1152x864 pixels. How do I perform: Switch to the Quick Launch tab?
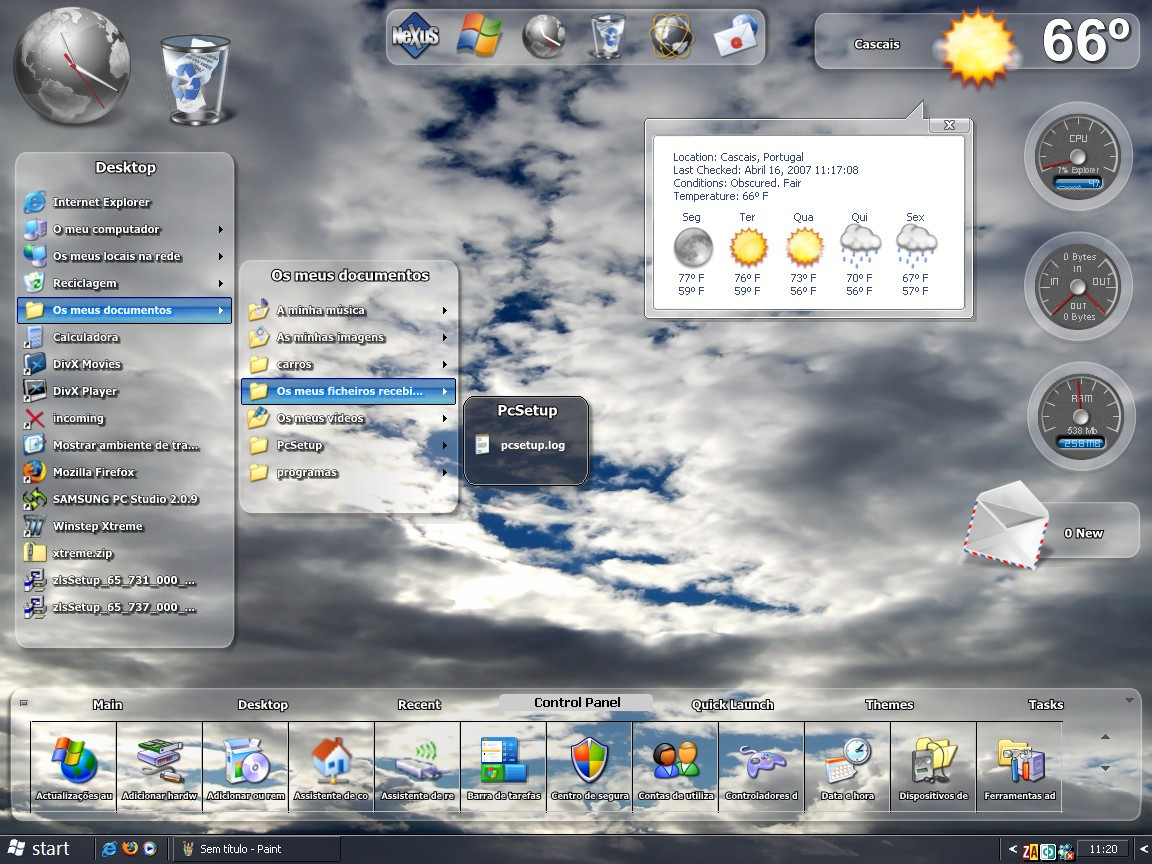coord(732,705)
